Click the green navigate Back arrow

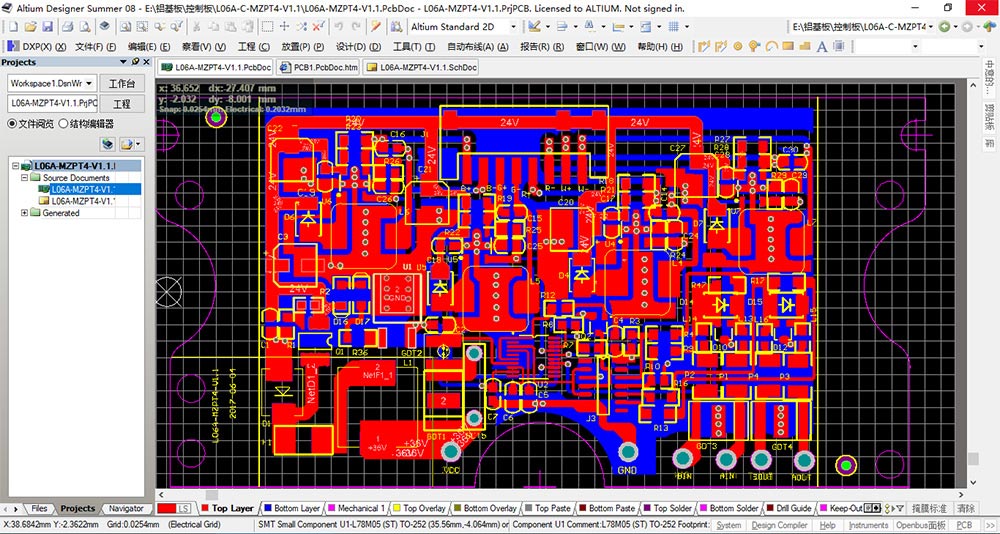944,27
